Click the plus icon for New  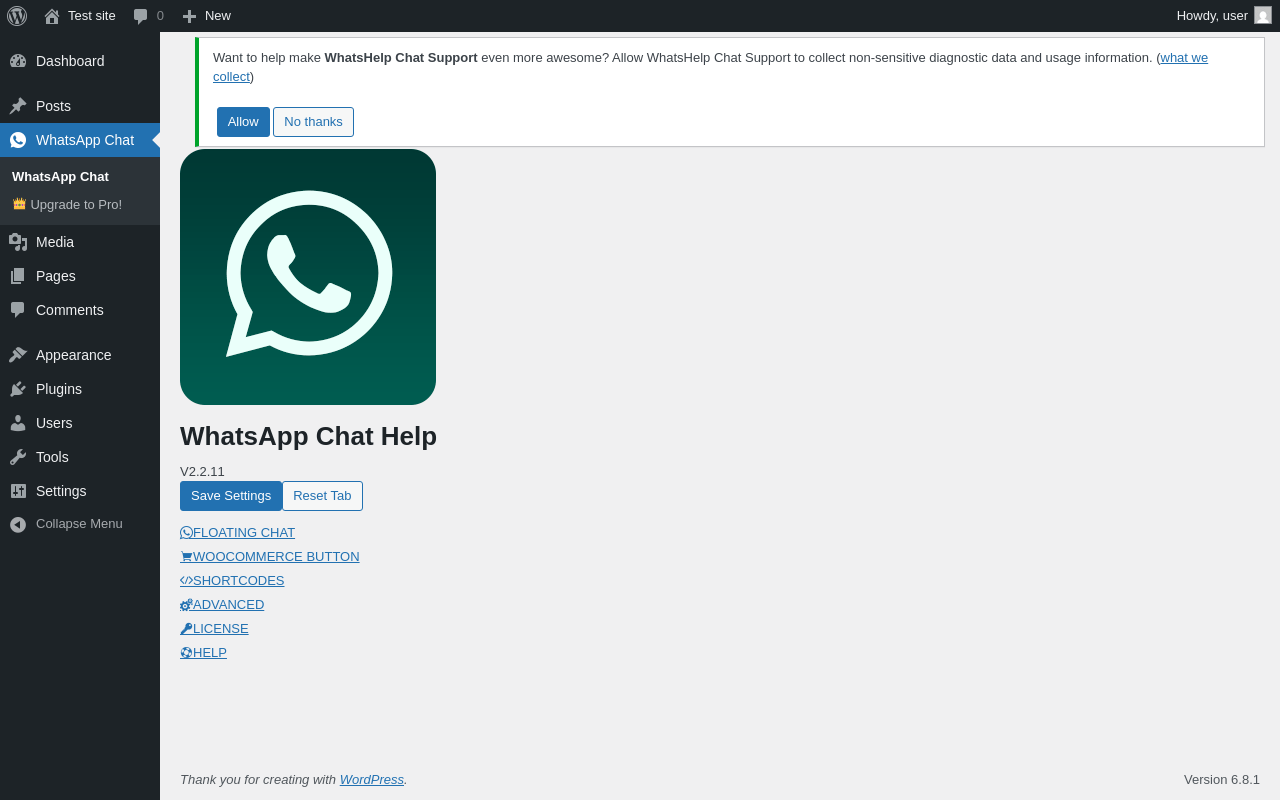[x=189, y=16]
